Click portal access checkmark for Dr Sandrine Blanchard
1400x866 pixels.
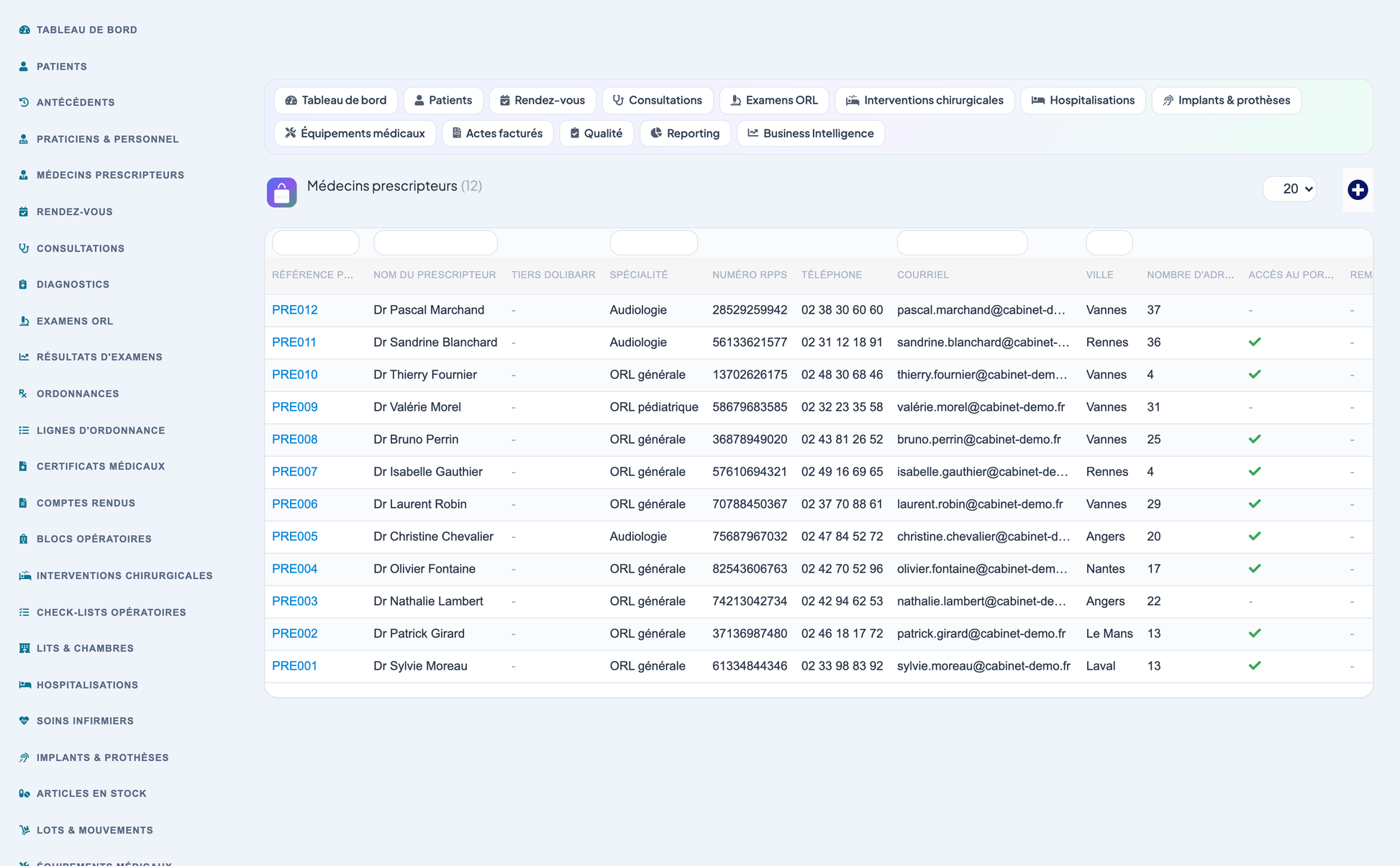tap(1255, 342)
